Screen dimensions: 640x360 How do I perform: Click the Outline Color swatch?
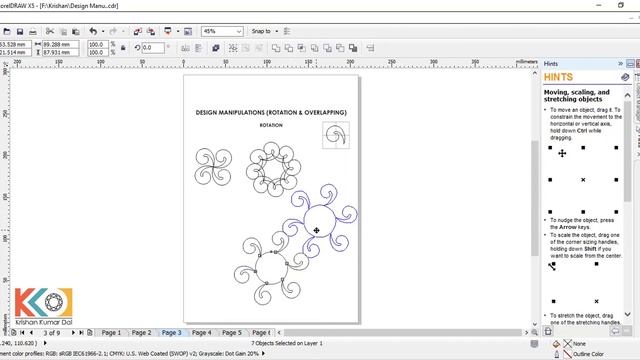568,354
